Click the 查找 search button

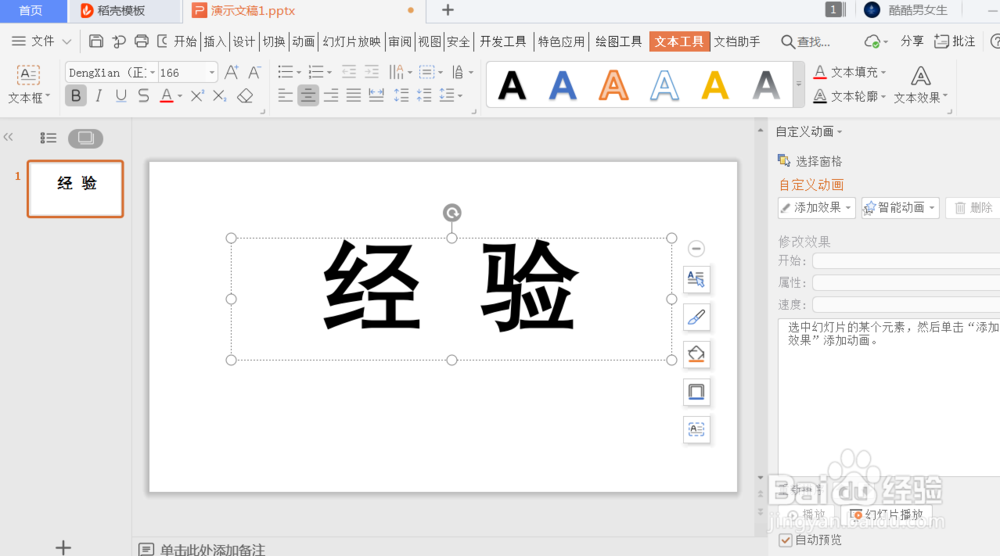(x=805, y=41)
